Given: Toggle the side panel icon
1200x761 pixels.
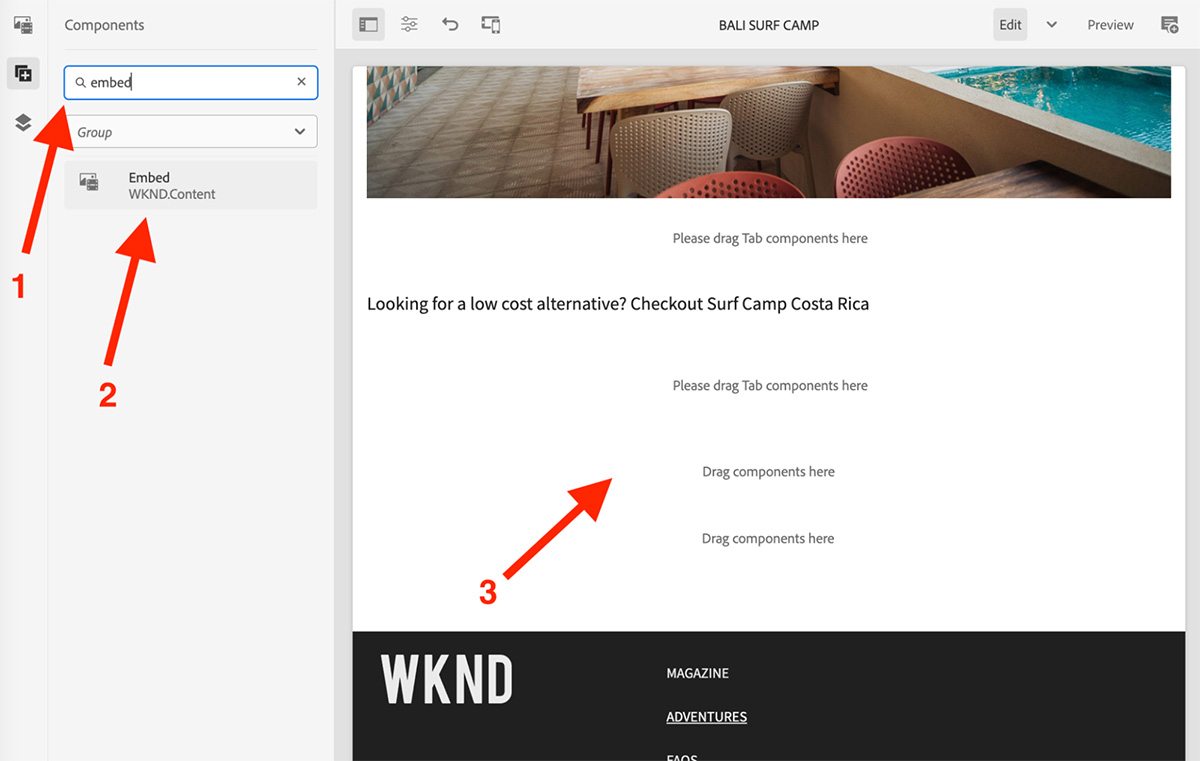Looking at the screenshot, I should tap(368, 25).
